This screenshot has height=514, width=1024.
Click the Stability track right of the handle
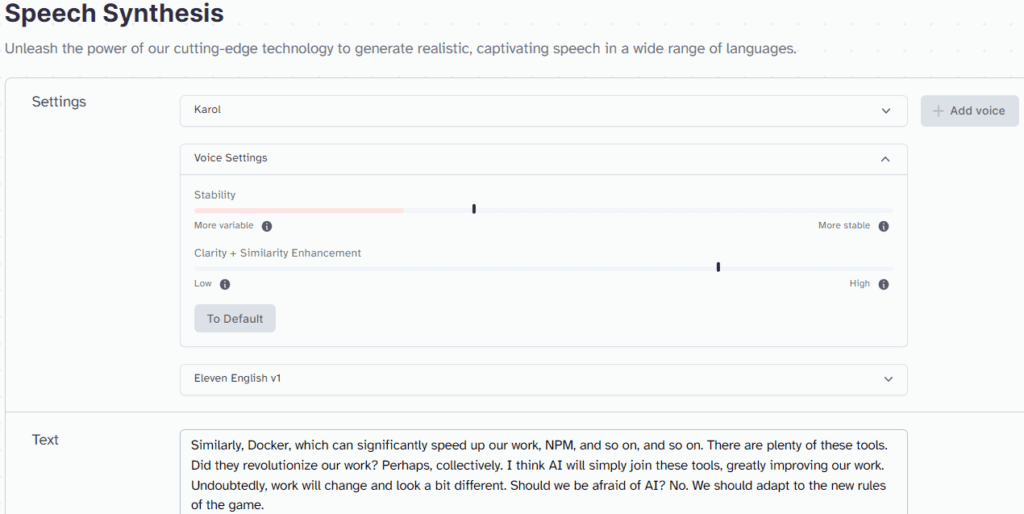click(x=680, y=210)
